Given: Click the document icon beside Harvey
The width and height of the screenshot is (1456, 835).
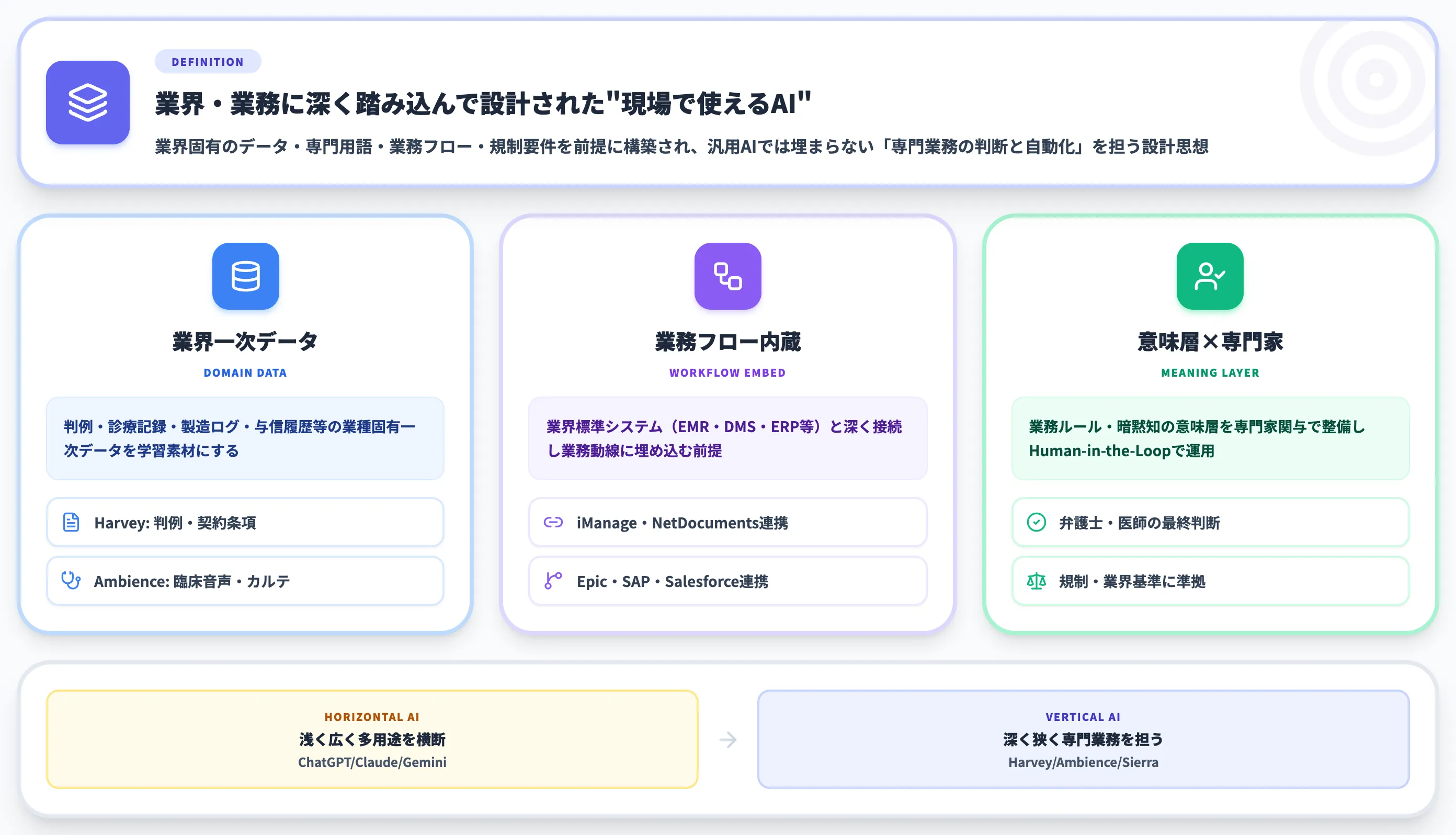Looking at the screenshot, I should (x=71, y=523).
